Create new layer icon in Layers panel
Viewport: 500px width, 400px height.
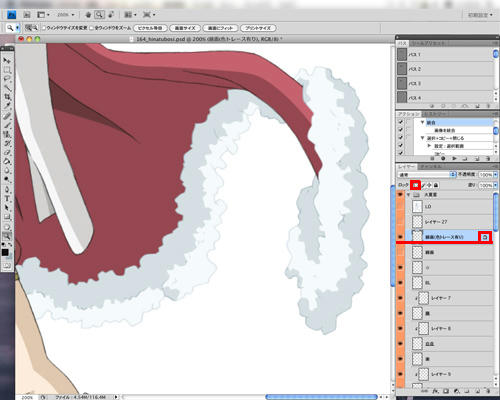[x=477, y=391]
